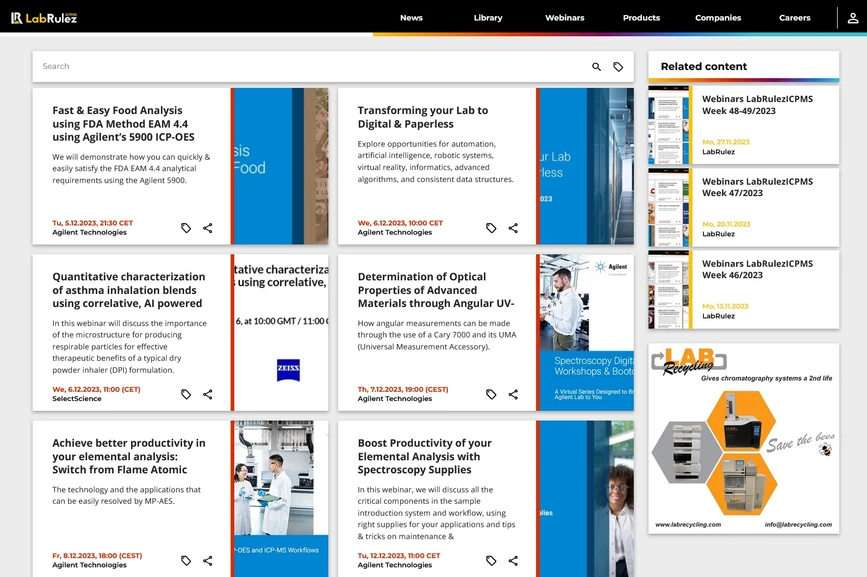The width and height of the screenshot is (867, 577).
Task: Click the Spectroscopy Digital Workshops image
Action: (x=587, y=333)
